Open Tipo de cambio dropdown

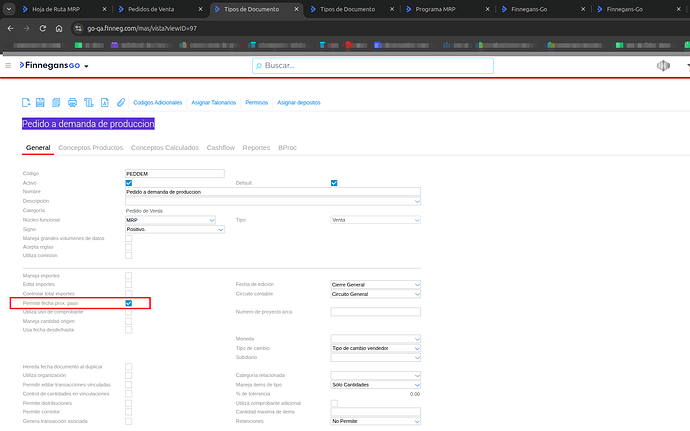375,348
